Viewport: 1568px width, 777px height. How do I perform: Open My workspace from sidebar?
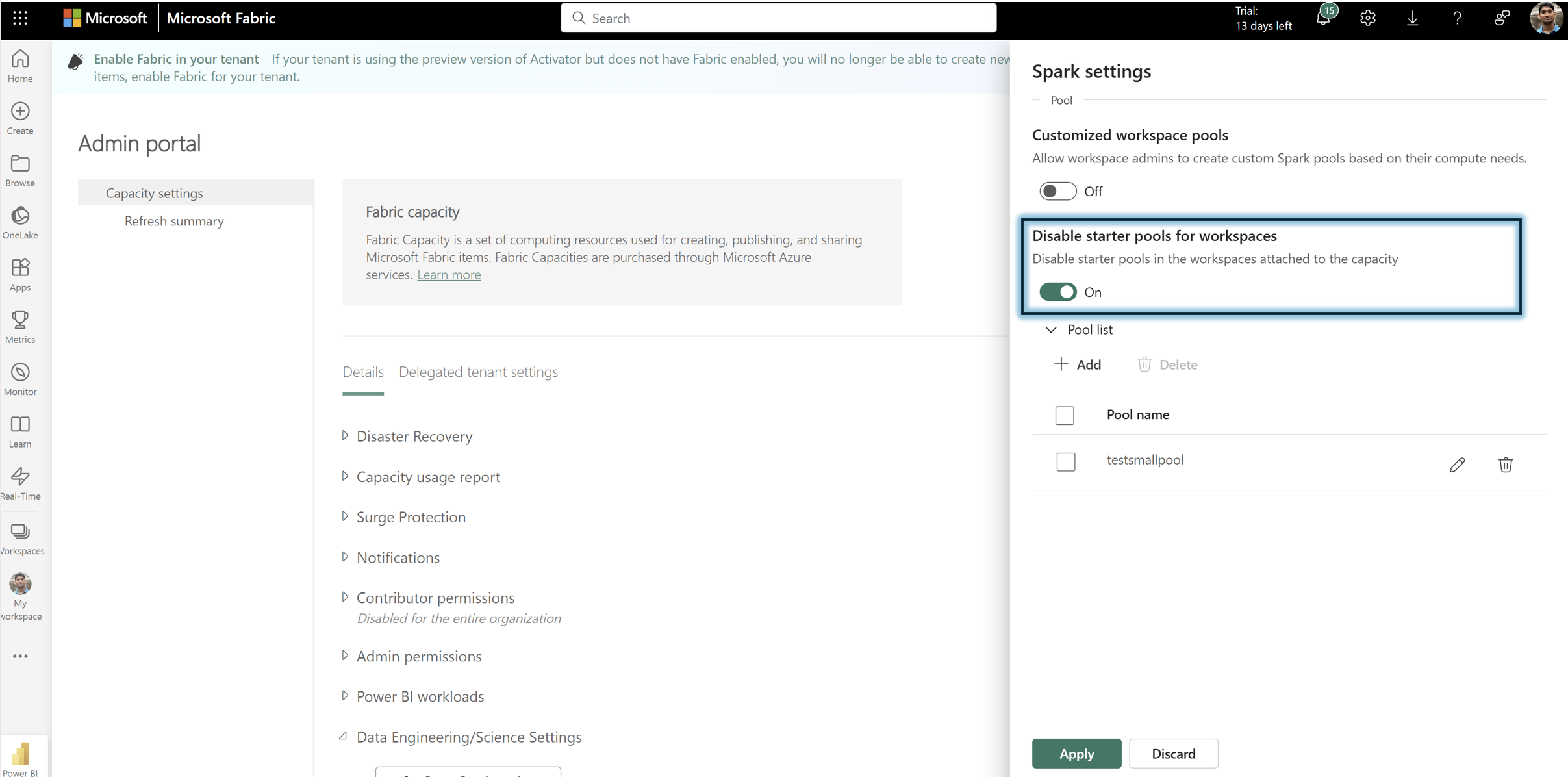pos(20,598)
